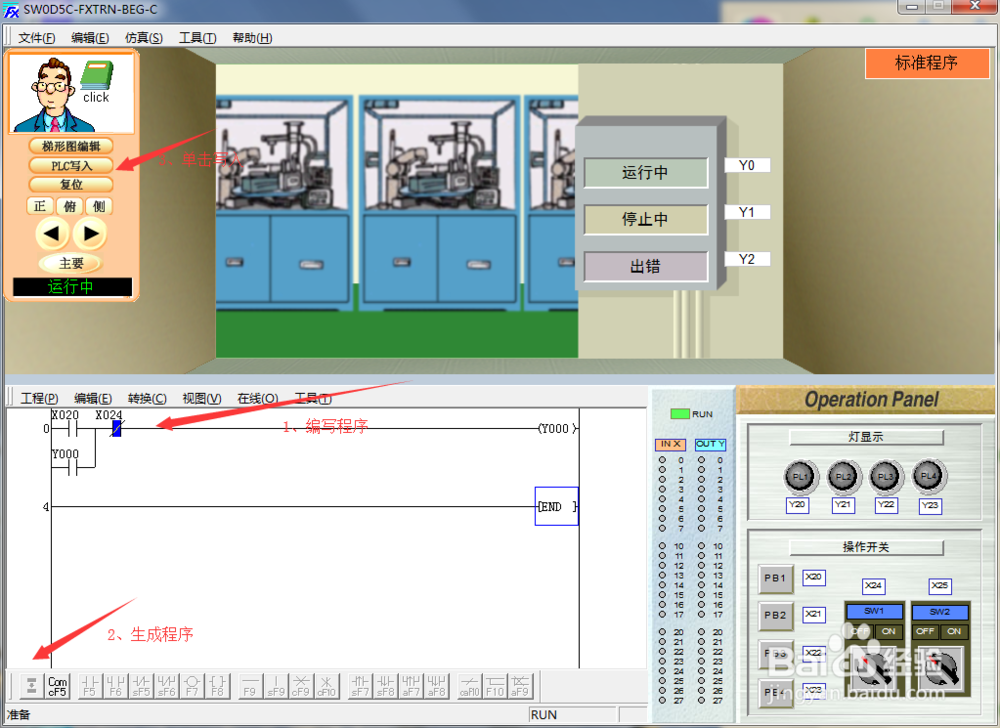Delete vertical line with cF10 icon
Viewport: 1000px width, 728px height.
click(x=327, y=686)
